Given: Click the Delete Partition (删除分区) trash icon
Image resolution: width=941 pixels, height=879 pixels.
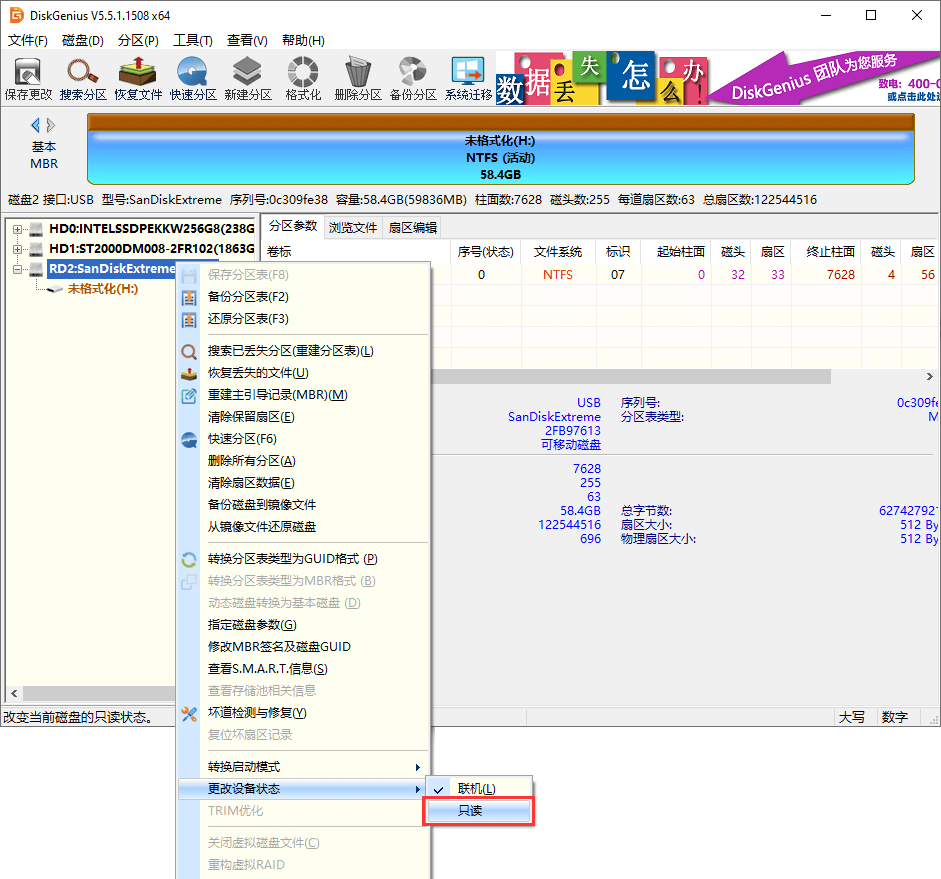Looking at the screenshot, I should tap(358, 78).
